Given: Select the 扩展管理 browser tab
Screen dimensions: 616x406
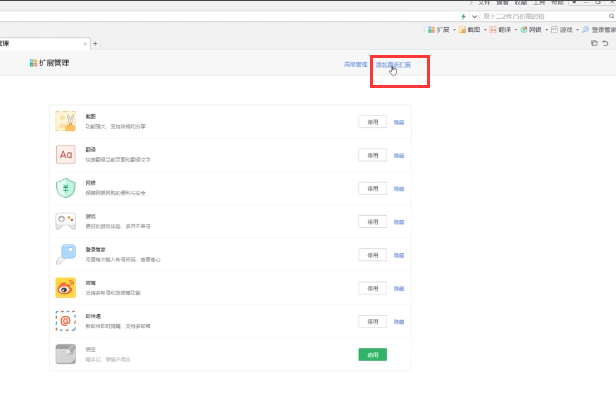Looking at the screenshot, I should 43,44.
